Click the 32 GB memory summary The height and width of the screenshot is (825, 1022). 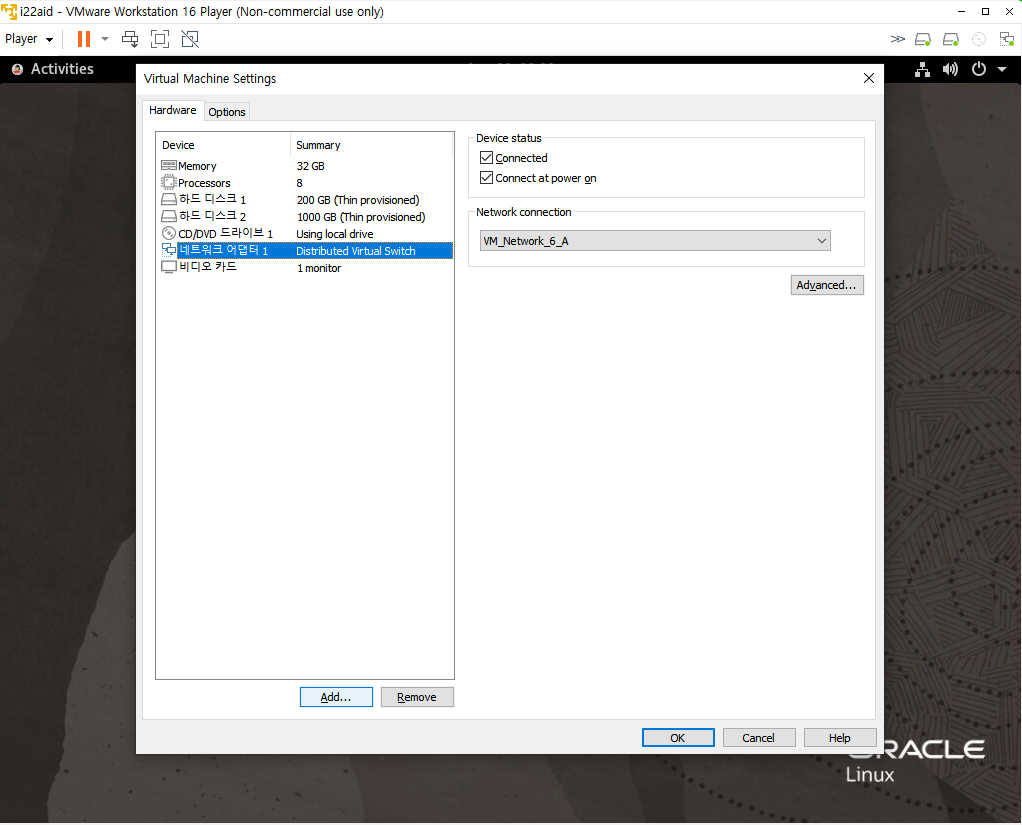pos(311,166)
